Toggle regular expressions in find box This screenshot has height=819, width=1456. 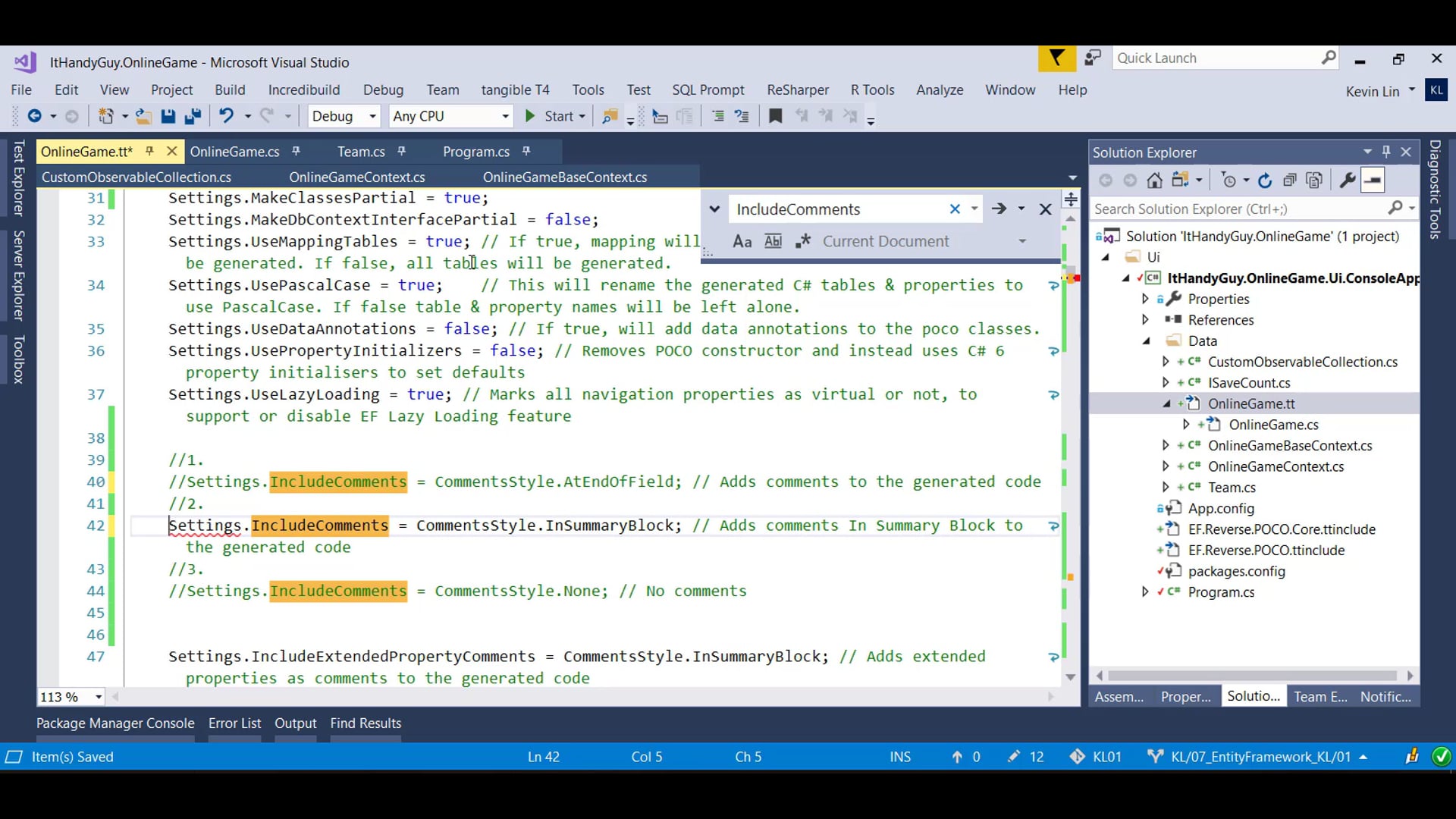[803, 241]
